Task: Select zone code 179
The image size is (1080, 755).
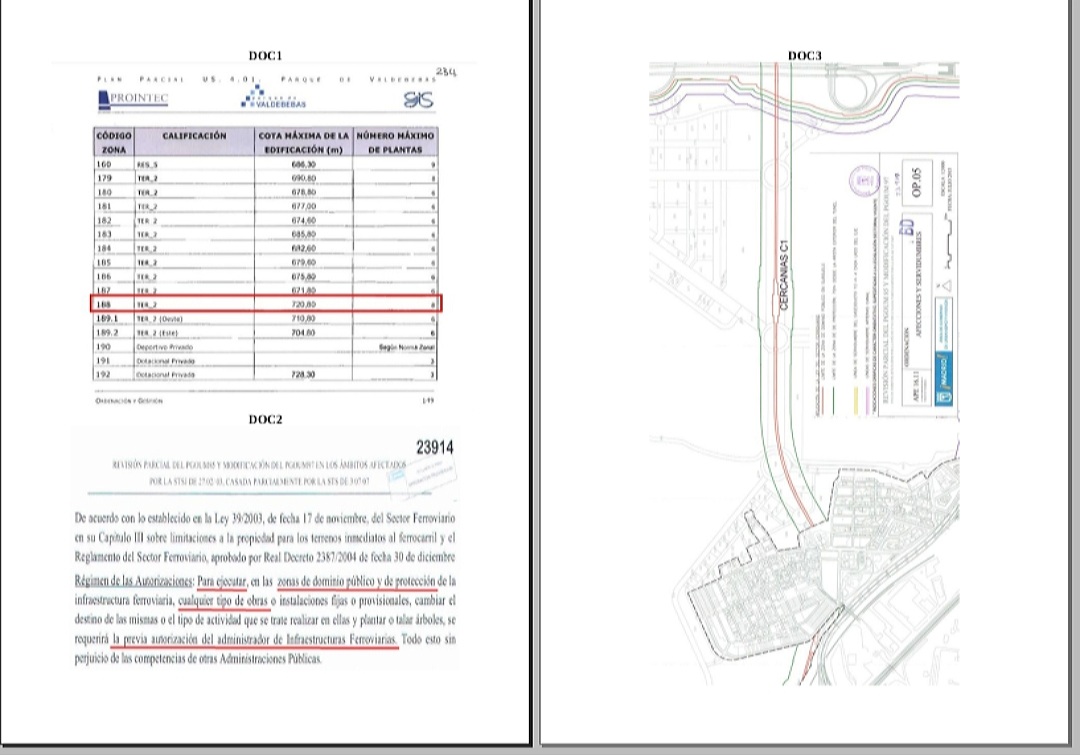Action: coord(104,178)
